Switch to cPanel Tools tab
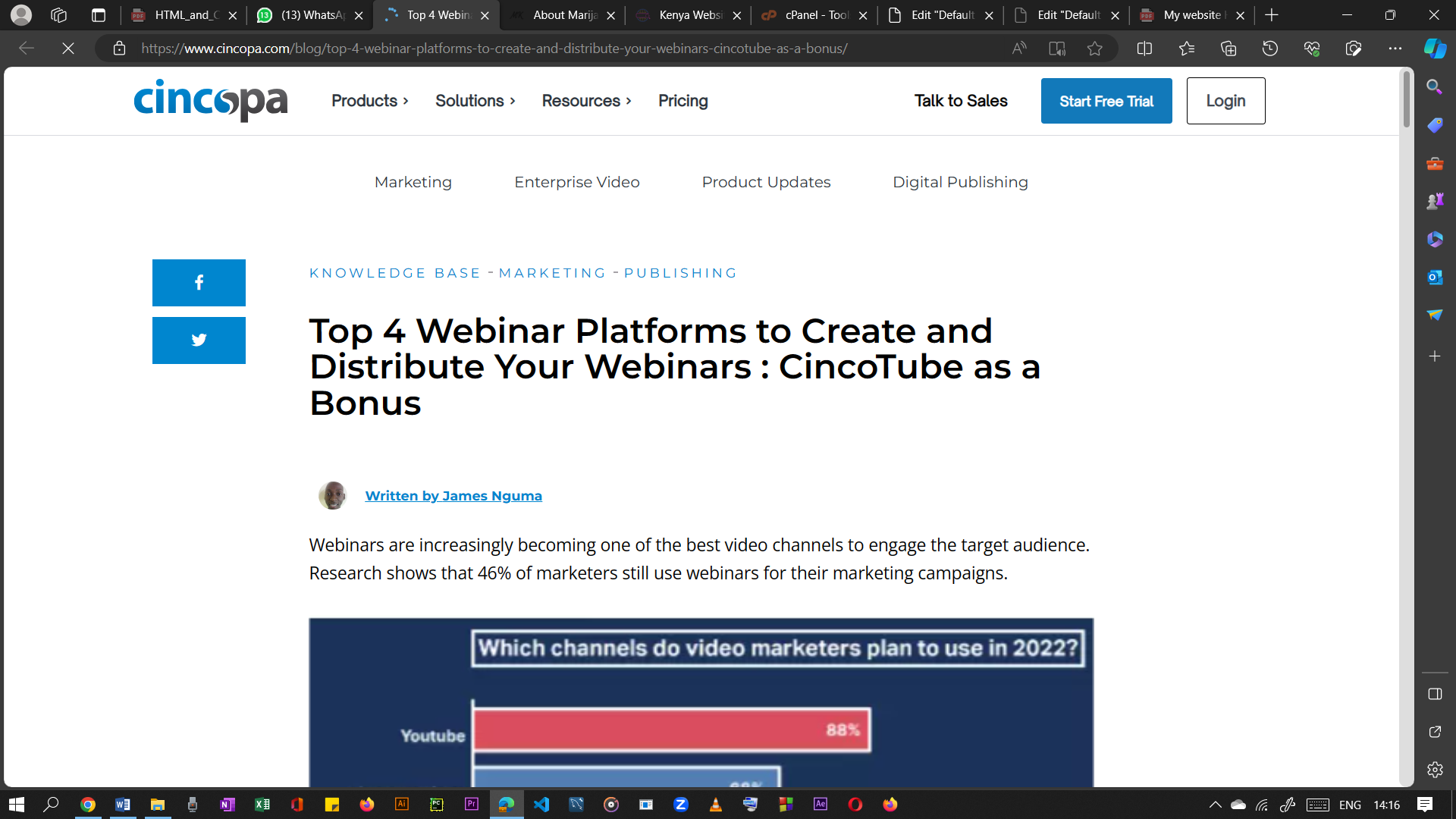Image resolution: width=1456 pixels, height=819 pixels. pyautogui.click(x=814, y=14)
